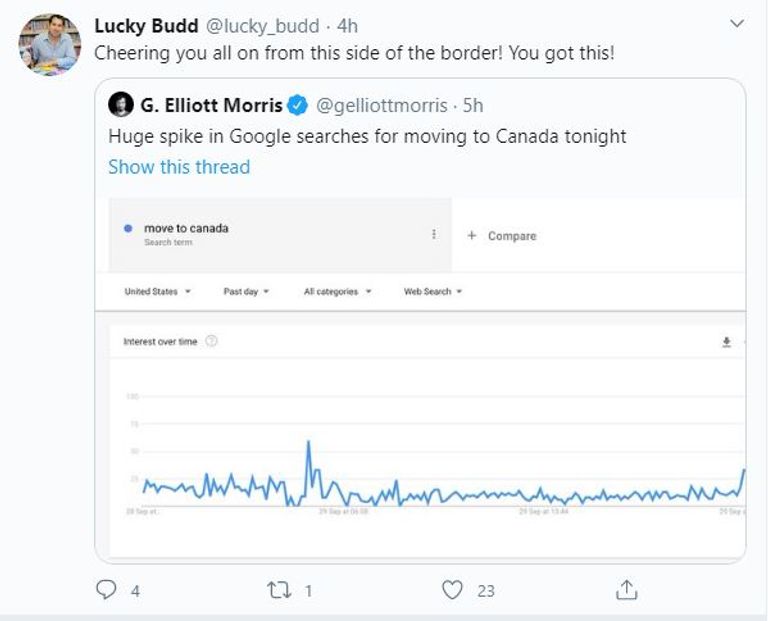Expand the All categories dropdown

click(x=337, y=292)
